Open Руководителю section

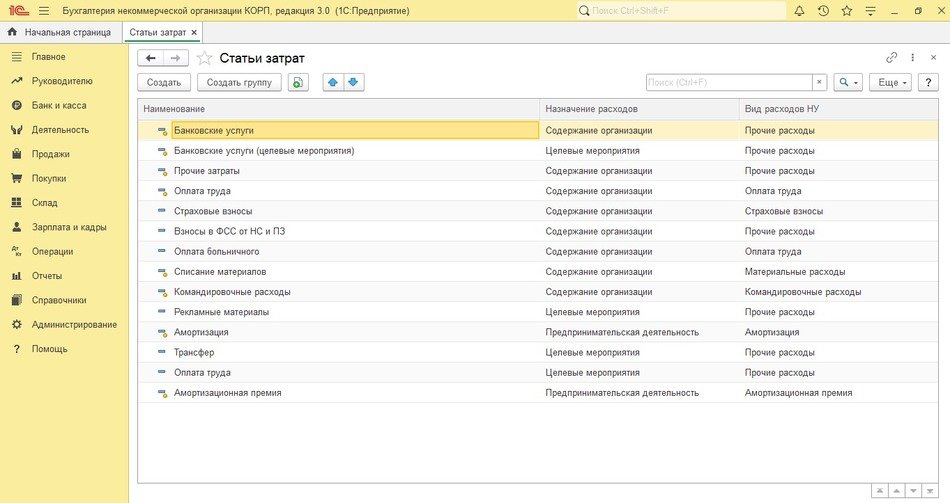pyautogui.click(x=64, y=81)
